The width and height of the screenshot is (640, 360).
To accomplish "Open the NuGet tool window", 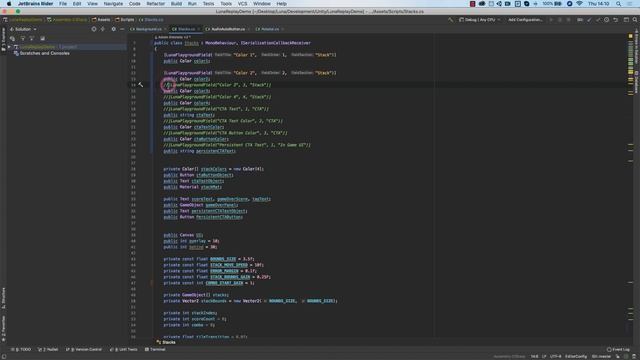I will click(48, 349).
